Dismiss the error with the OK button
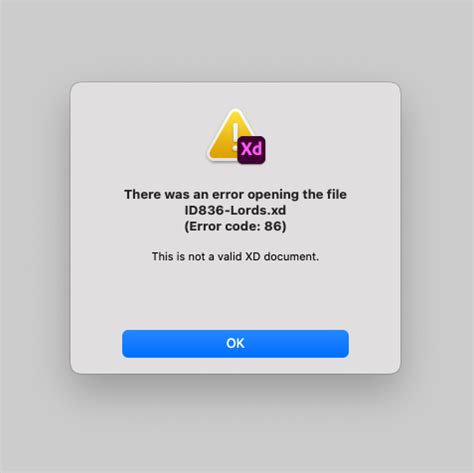The width and height of the screenshot is (474, 473). point(235,343)
